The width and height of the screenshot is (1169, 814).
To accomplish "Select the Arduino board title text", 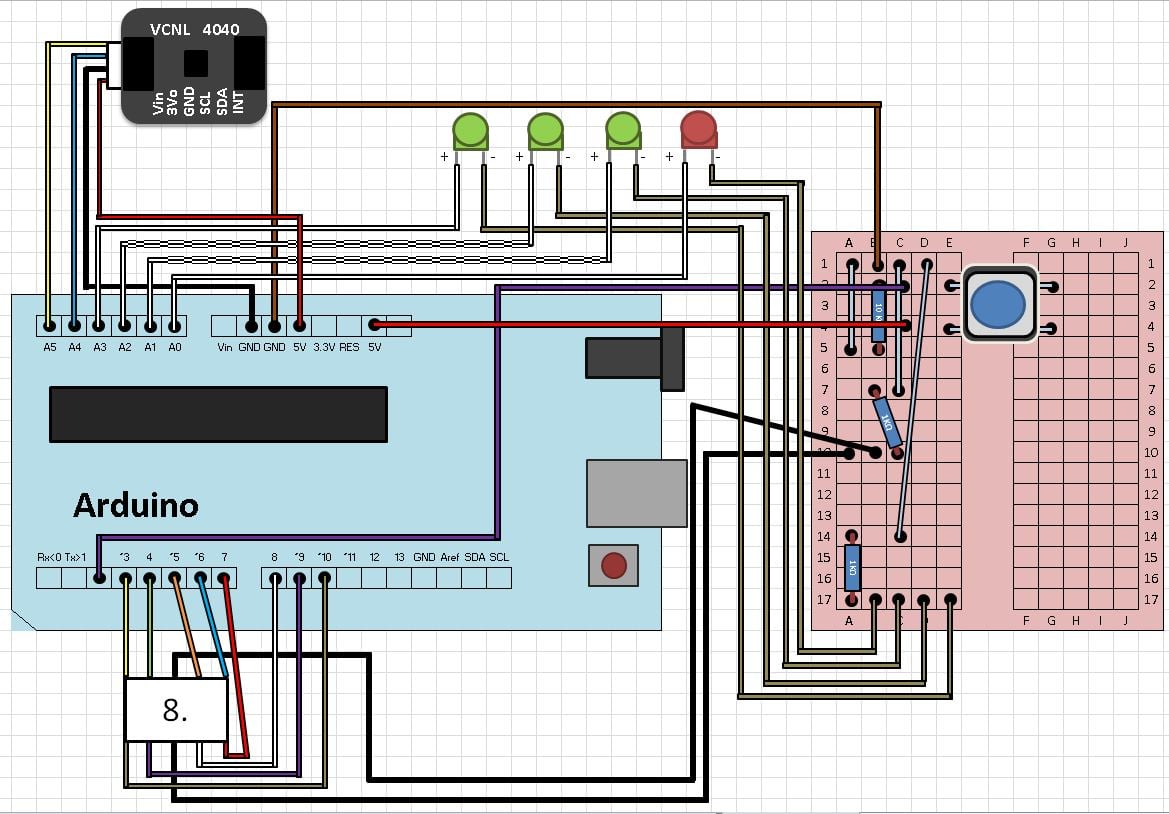I will point(136,506).
